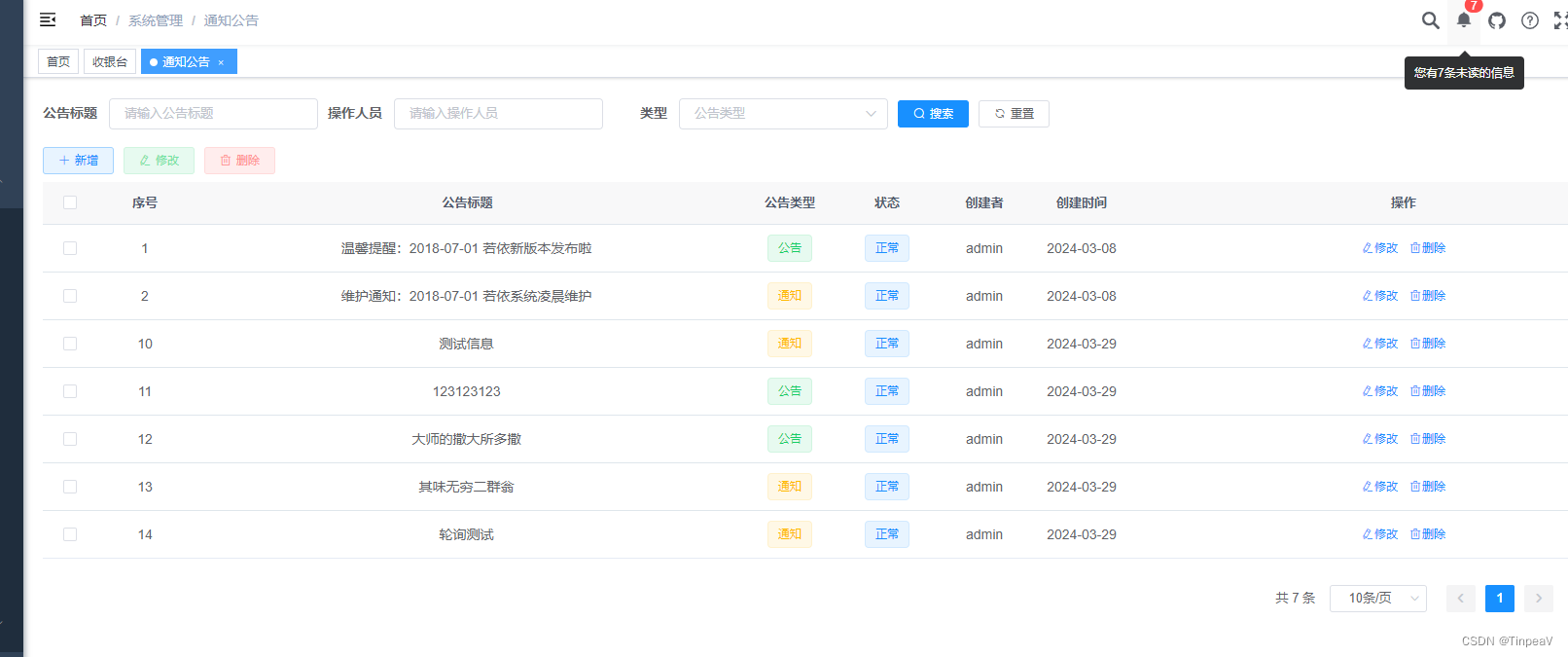The height and width of the screenshot is (657, 1568).
Task: Focus the 操作人员 input field
Action: pos(498,114)
